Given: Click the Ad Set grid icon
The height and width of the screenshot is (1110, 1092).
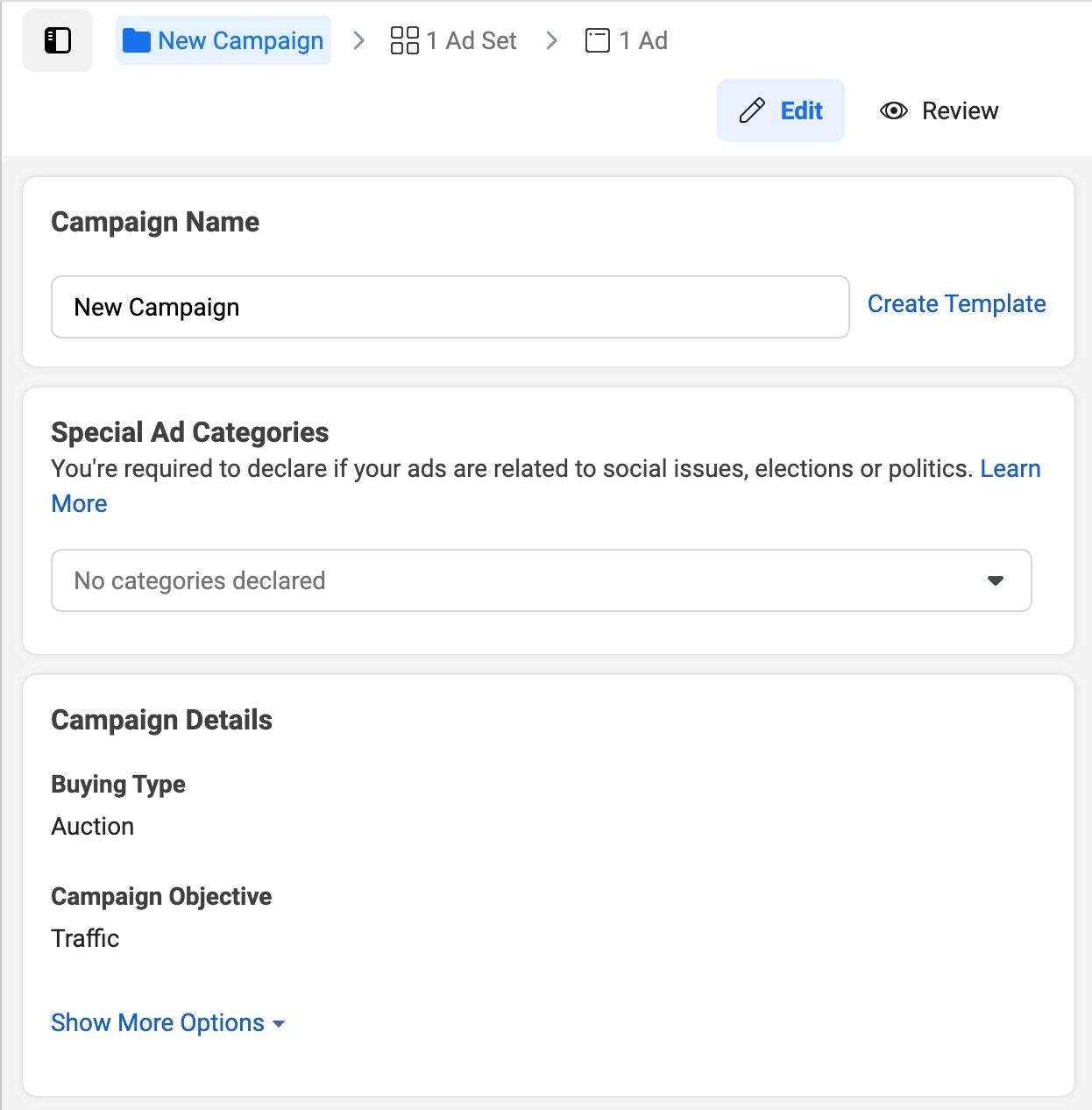Looking at the screenshot, I should point(404,40).
